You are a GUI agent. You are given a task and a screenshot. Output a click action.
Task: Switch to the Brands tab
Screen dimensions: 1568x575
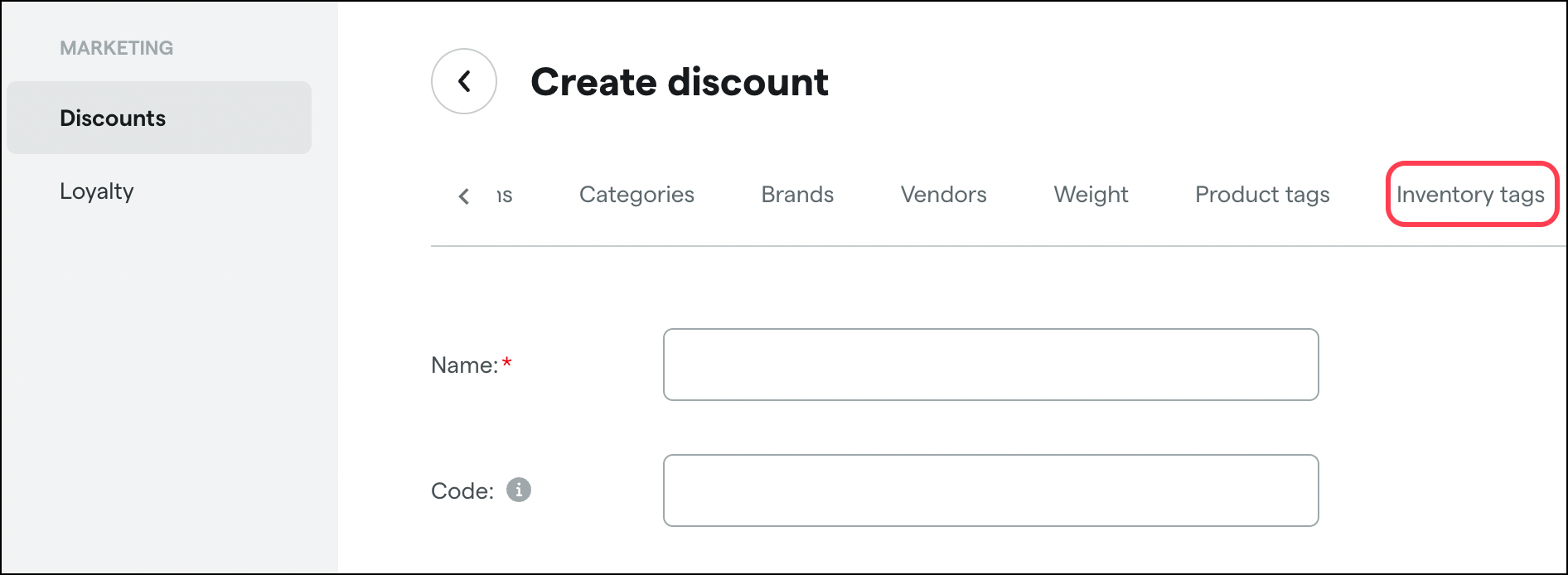[797, 195]
